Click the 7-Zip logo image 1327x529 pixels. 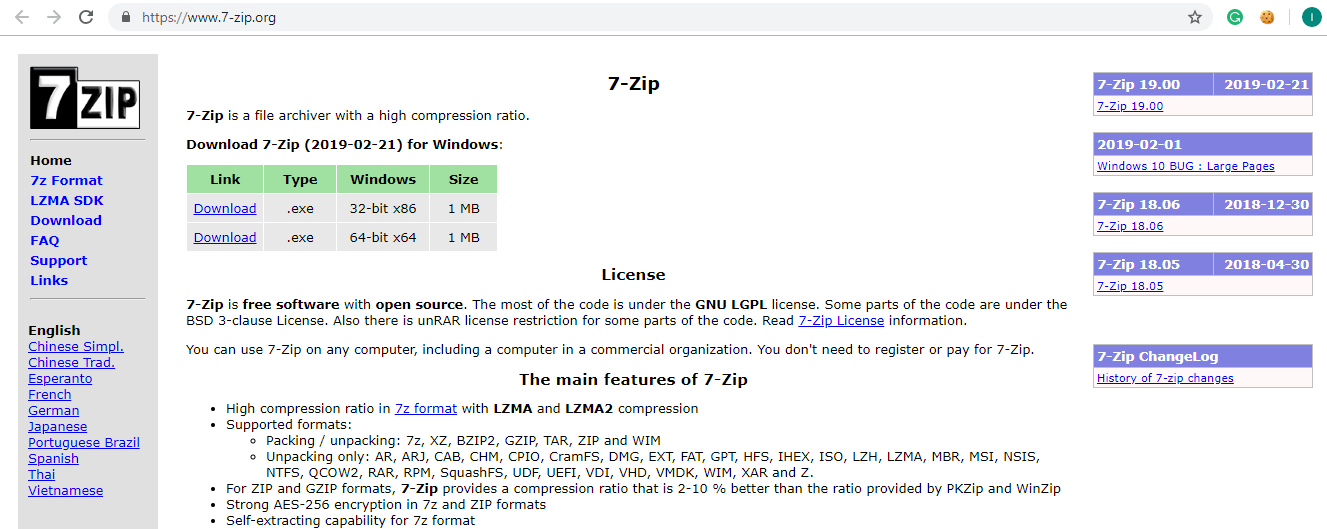[84, 98]
